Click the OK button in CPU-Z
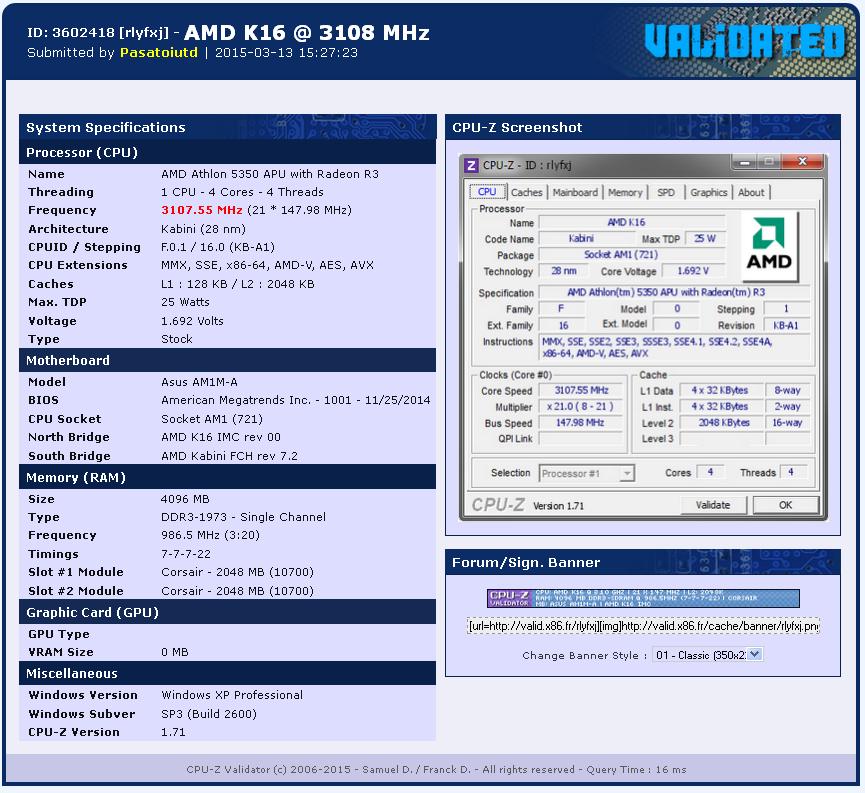Screen dimensions: 865x793 click(785, 505)
